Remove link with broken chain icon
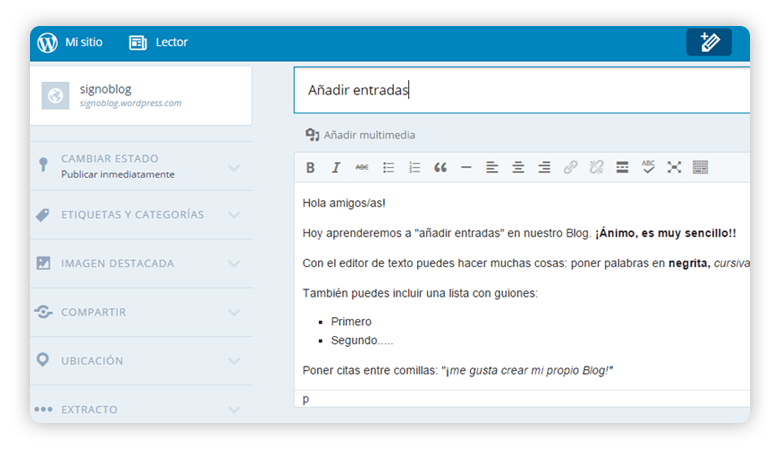The width and height of the screenshot is (780, 450). (596, 167)
